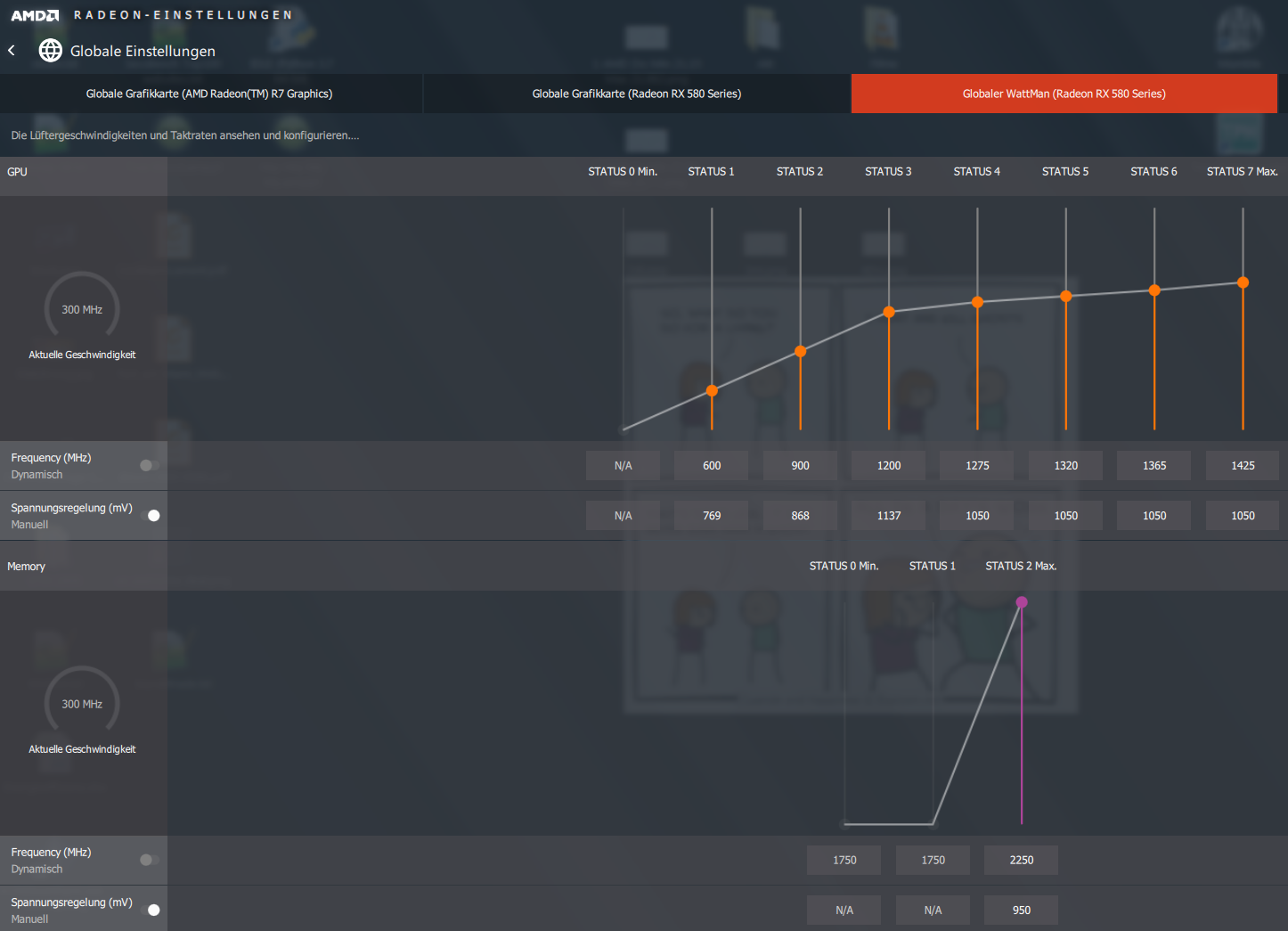
Task: Click GPU Status 4 slider handle
Action: (977, 302)
